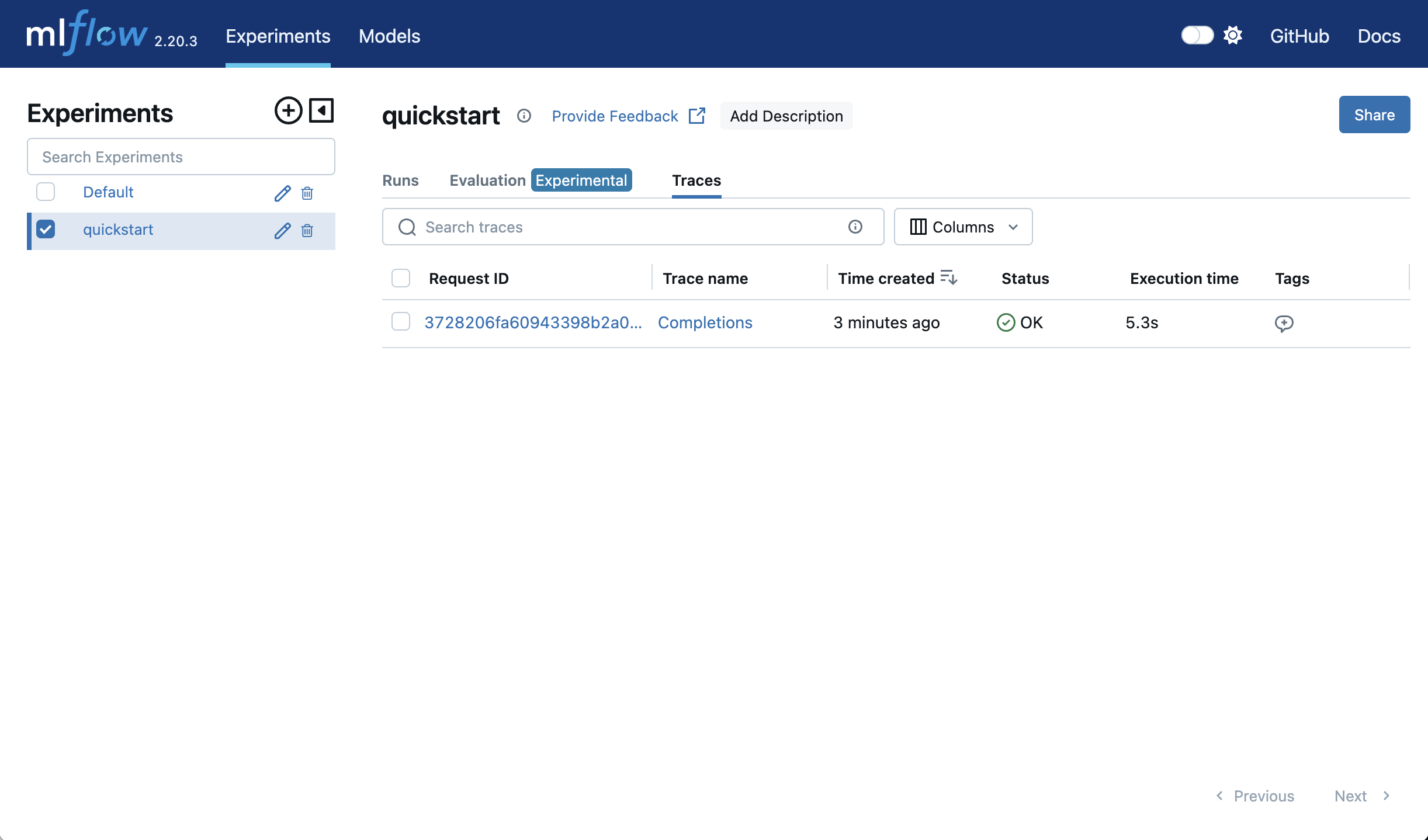Click the search traces help info icon

coord(855,227)
